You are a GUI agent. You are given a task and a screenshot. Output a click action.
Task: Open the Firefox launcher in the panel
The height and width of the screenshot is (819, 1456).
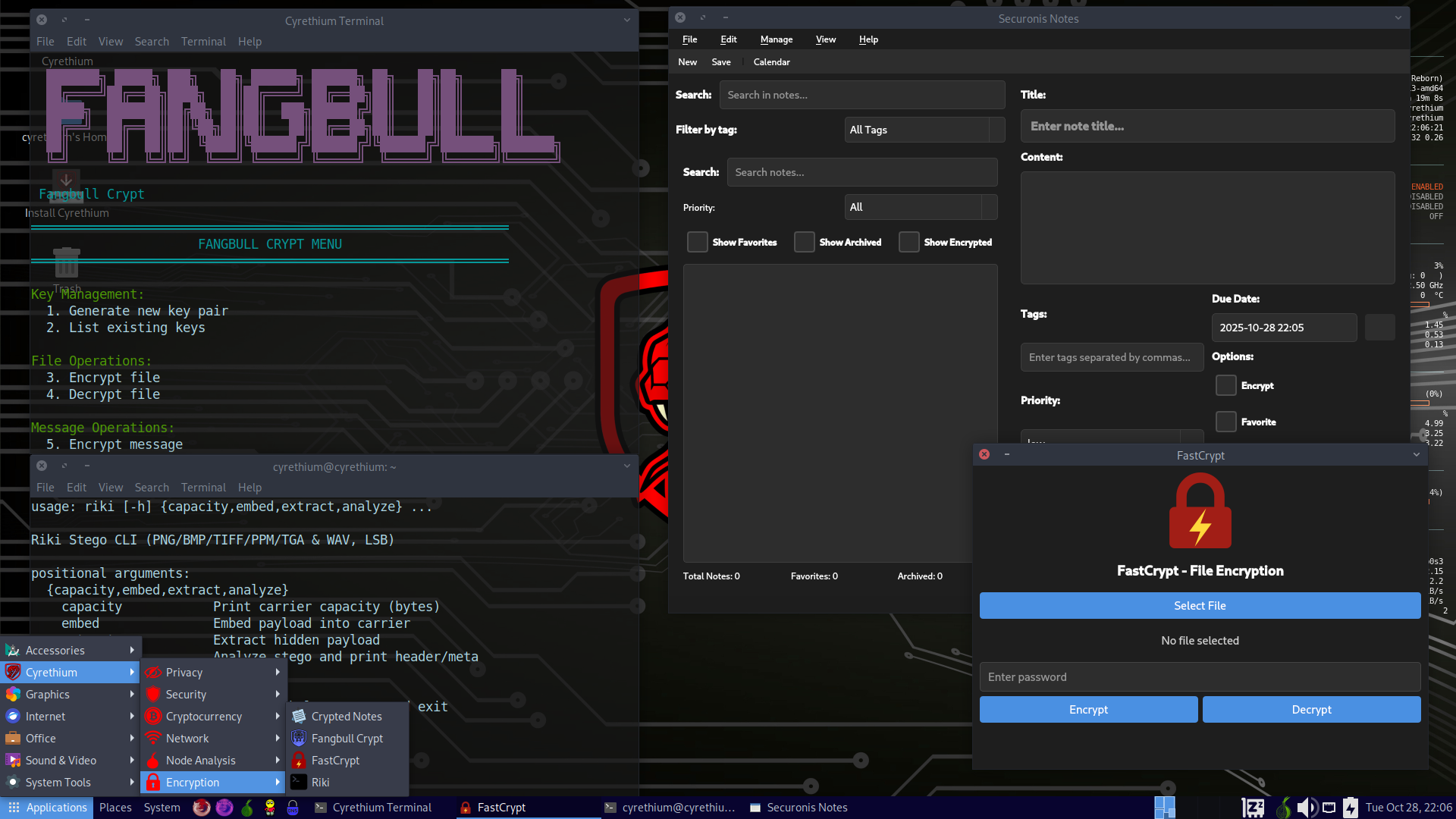201,808
